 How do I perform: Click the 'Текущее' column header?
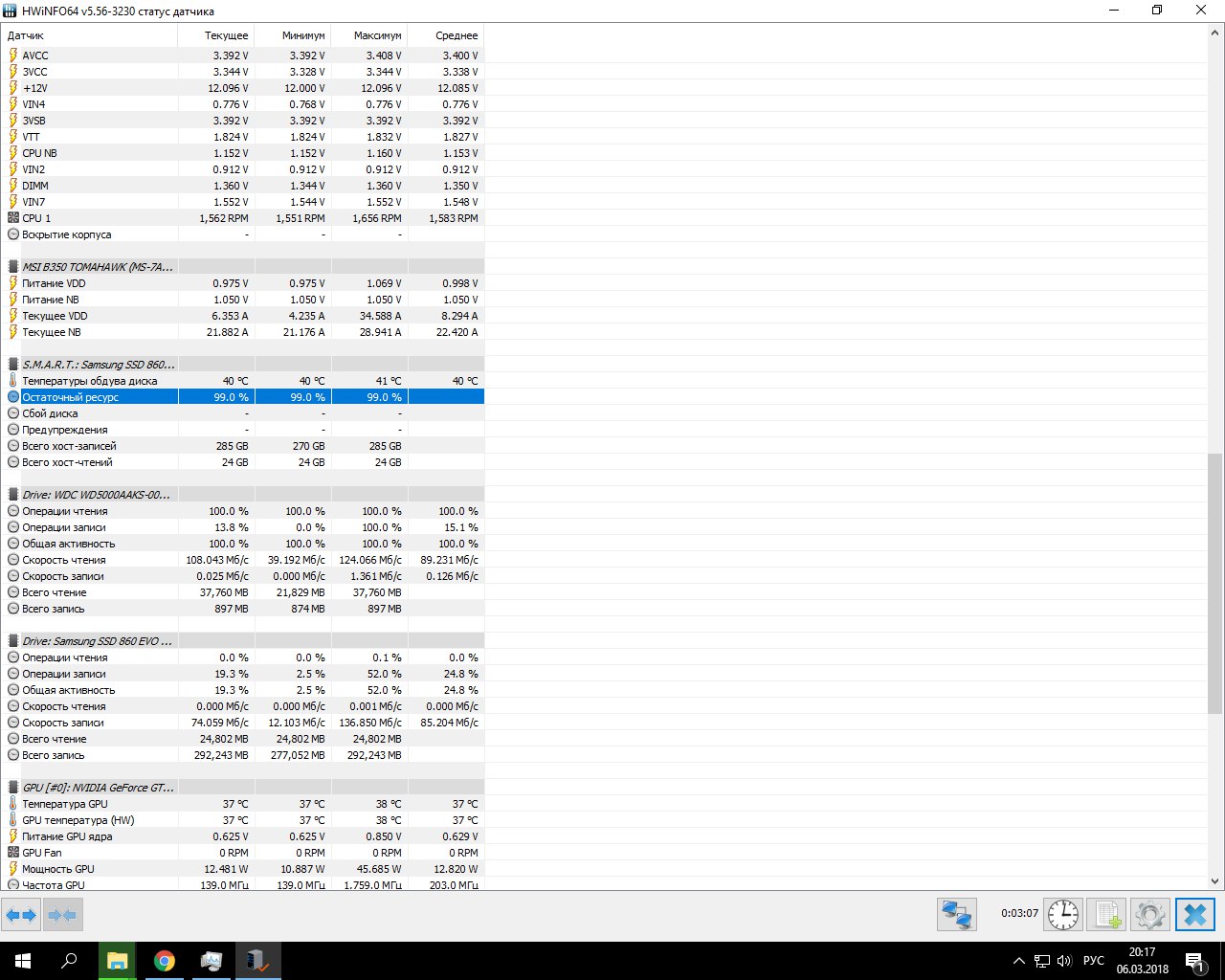coord(216,35)
